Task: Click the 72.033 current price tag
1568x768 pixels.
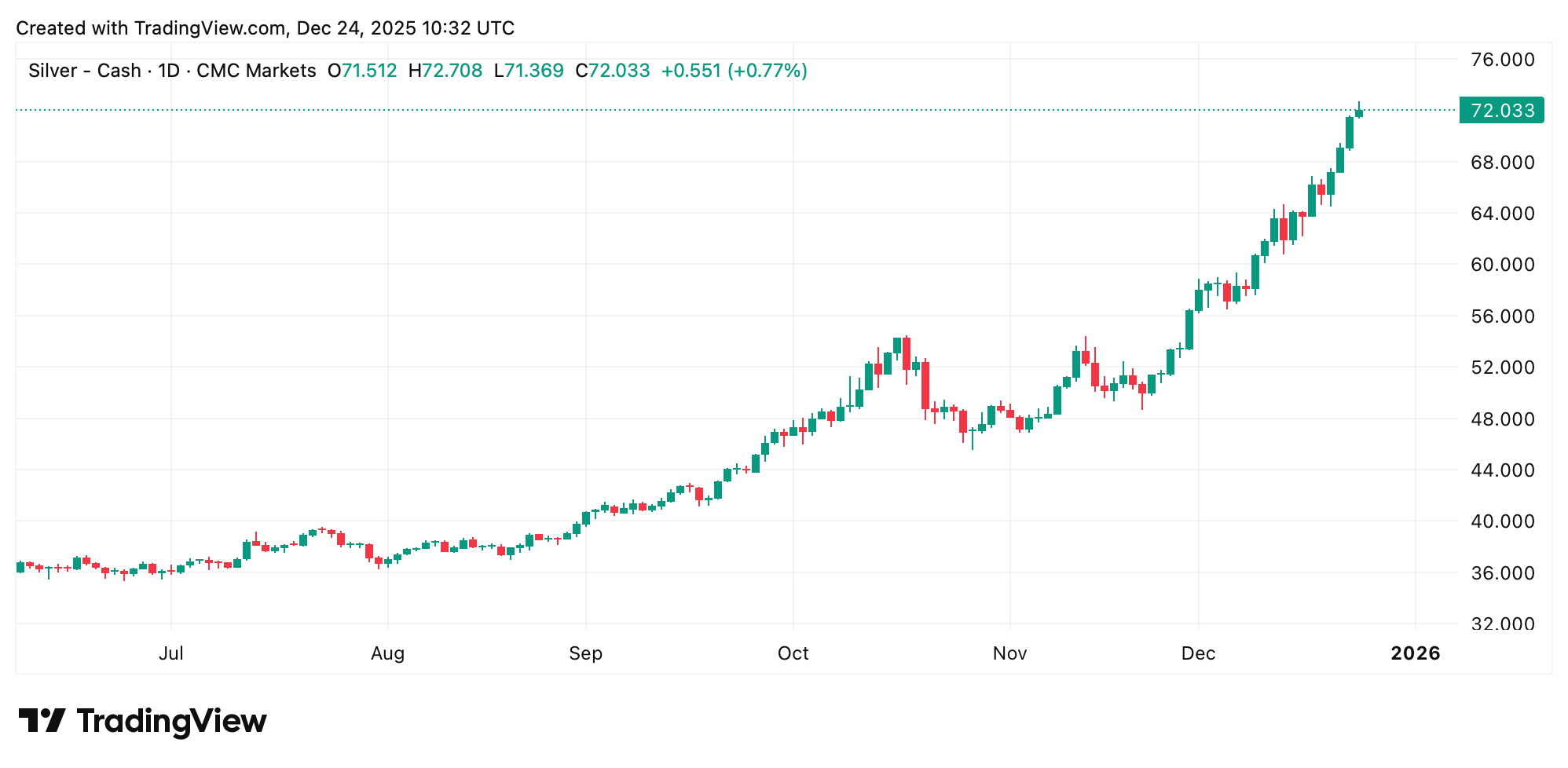Action: 1501,111
